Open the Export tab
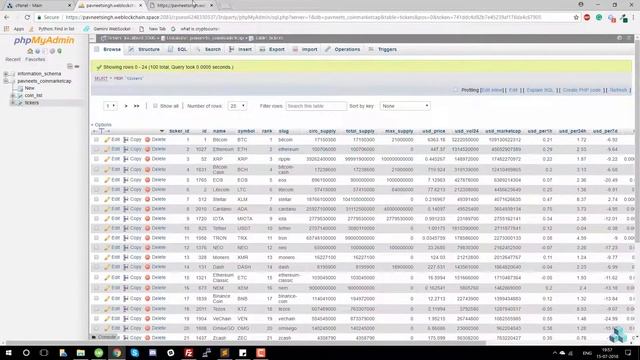 coord(272,49)
